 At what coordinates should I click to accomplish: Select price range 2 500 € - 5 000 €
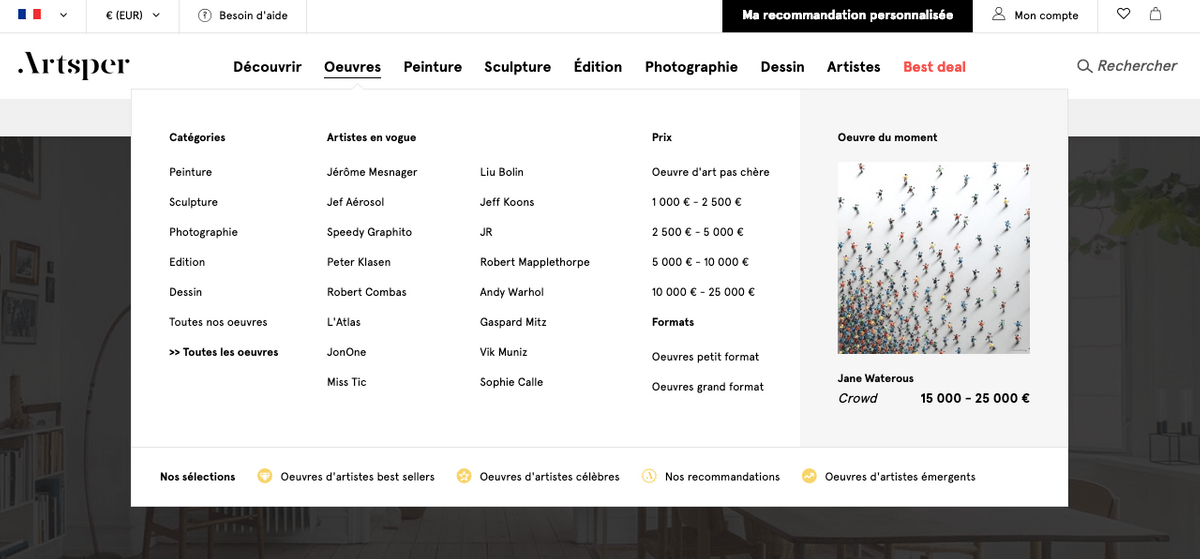click(698, 232)
